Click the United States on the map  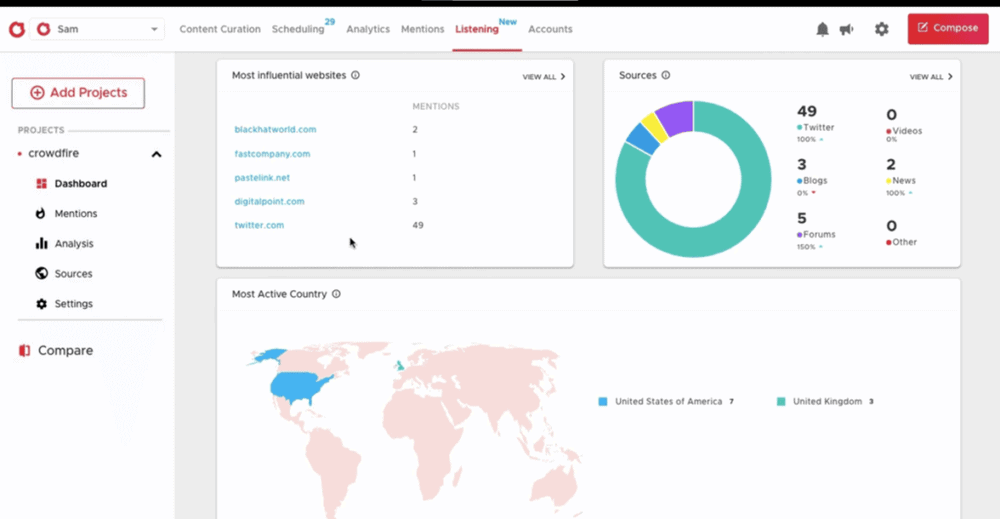(298, 388)
